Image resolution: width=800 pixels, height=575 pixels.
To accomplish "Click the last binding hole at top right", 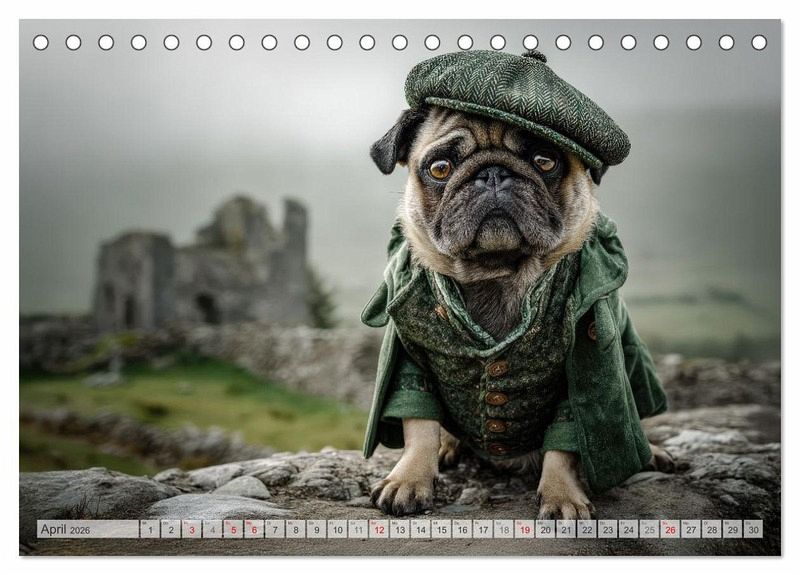I will pos(759,42).
